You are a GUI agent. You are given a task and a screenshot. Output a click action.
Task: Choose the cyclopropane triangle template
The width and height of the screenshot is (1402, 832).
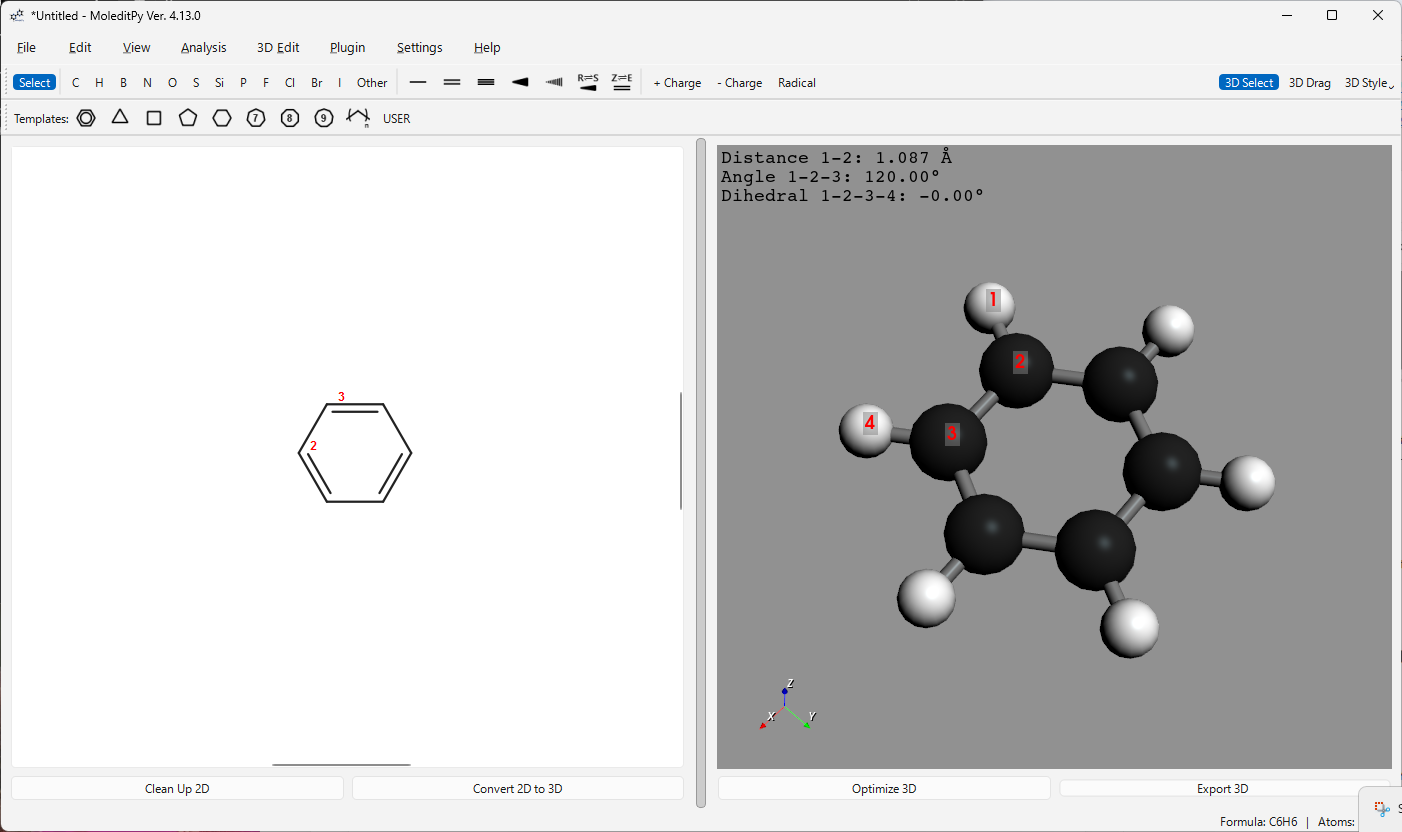[x=120, y=118]
